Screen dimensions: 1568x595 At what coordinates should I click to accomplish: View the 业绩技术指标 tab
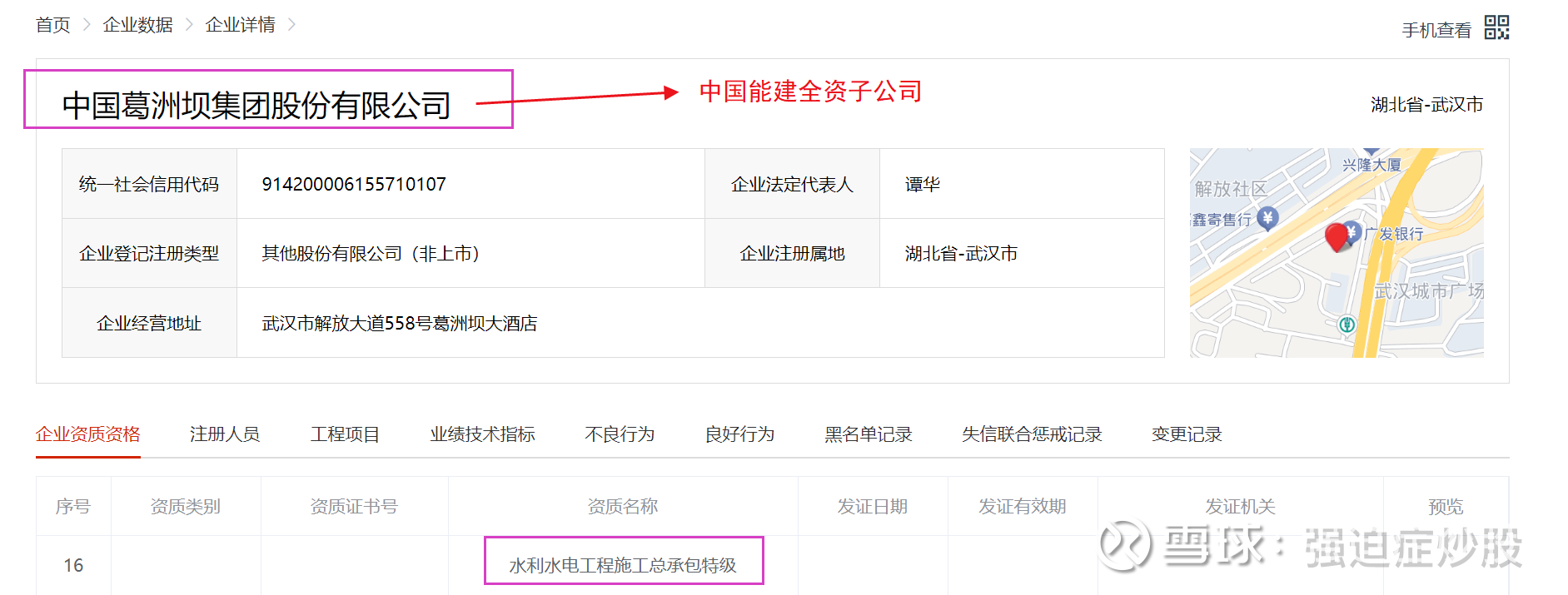click(482, 434)
